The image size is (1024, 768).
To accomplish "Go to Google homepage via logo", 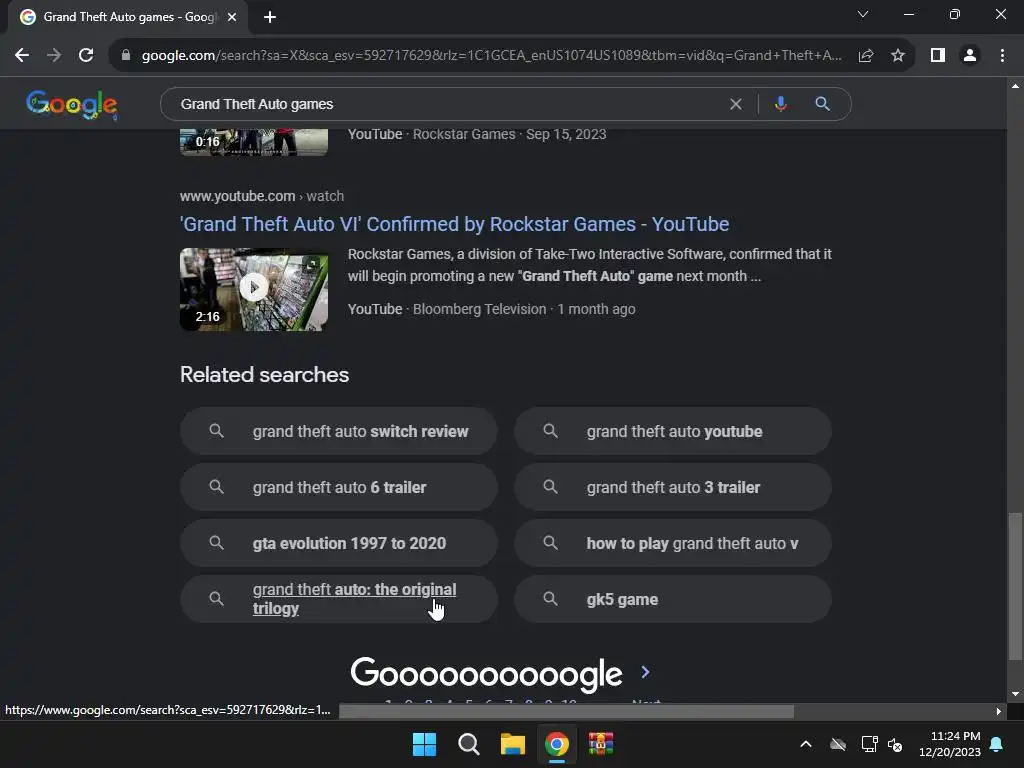I will (72, 104).
